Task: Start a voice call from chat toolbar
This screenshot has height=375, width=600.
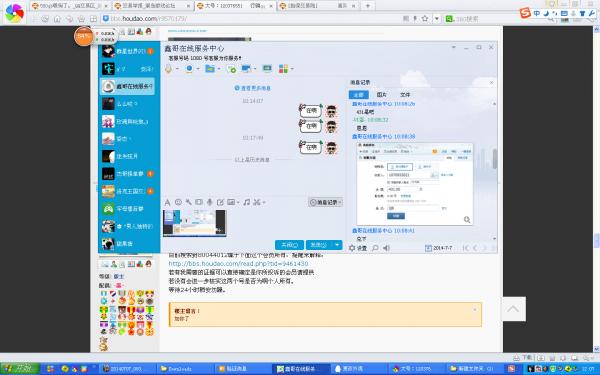Action: 169,69
